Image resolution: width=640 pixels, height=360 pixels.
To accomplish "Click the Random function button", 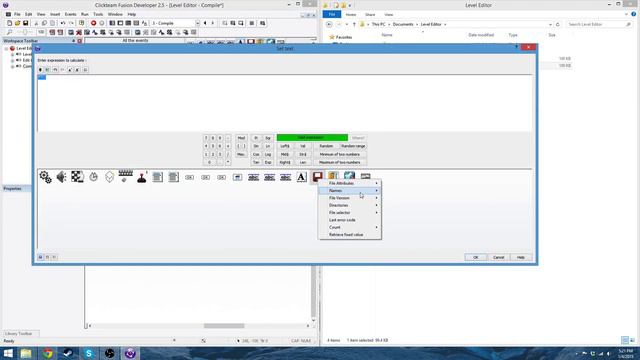I will [326, 146].
